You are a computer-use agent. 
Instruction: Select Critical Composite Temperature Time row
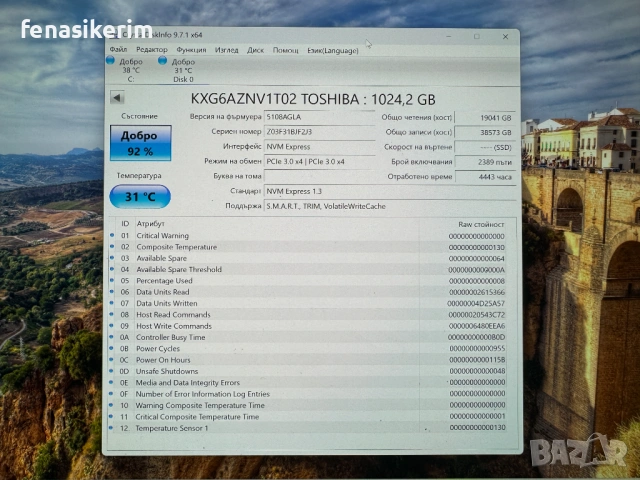coord(307,416)
